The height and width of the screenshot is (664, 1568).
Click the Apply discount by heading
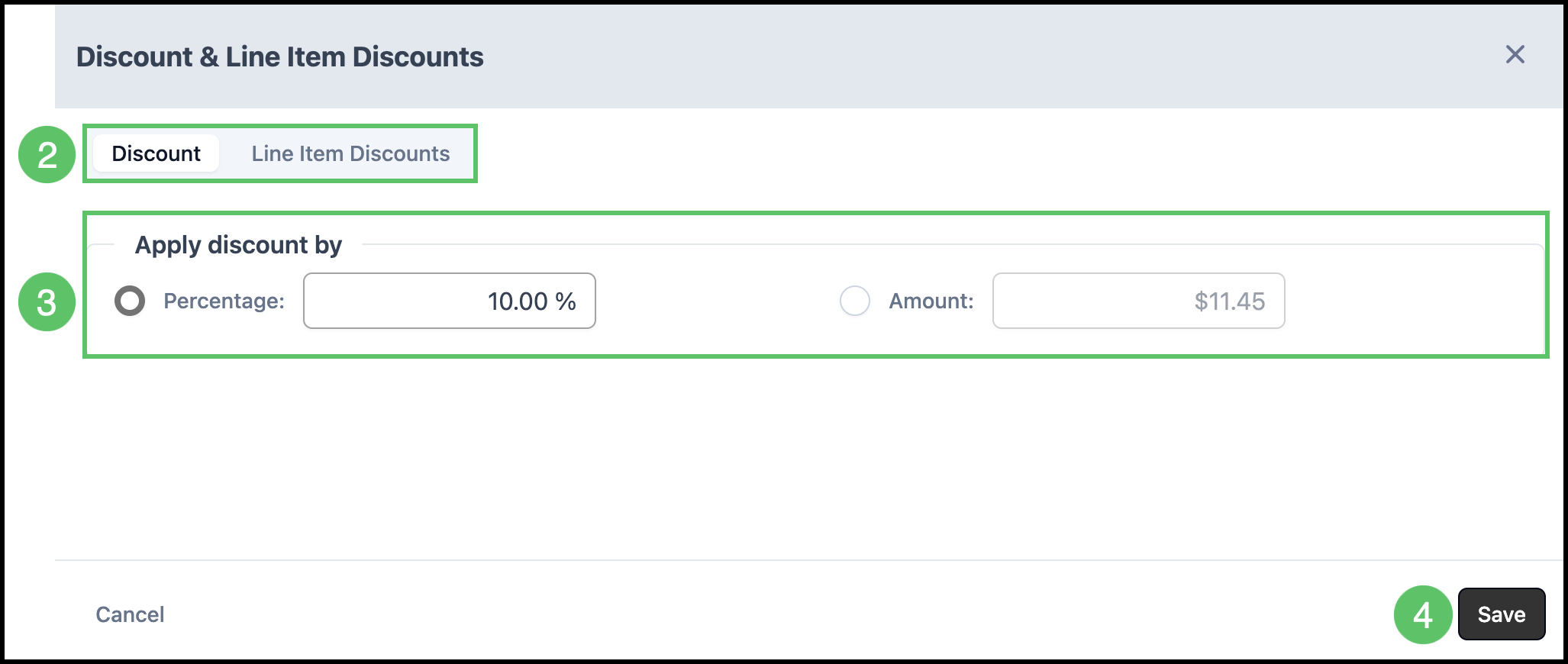(x=238, y=245)
